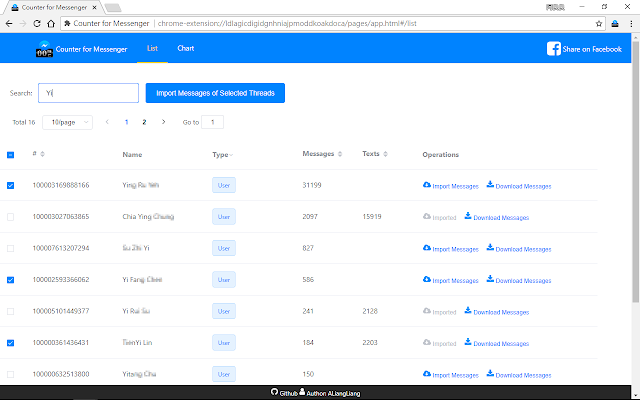Click Import Messages of Selected Threads button
This screenshot has height=400, width=640.
click(215, 93)
